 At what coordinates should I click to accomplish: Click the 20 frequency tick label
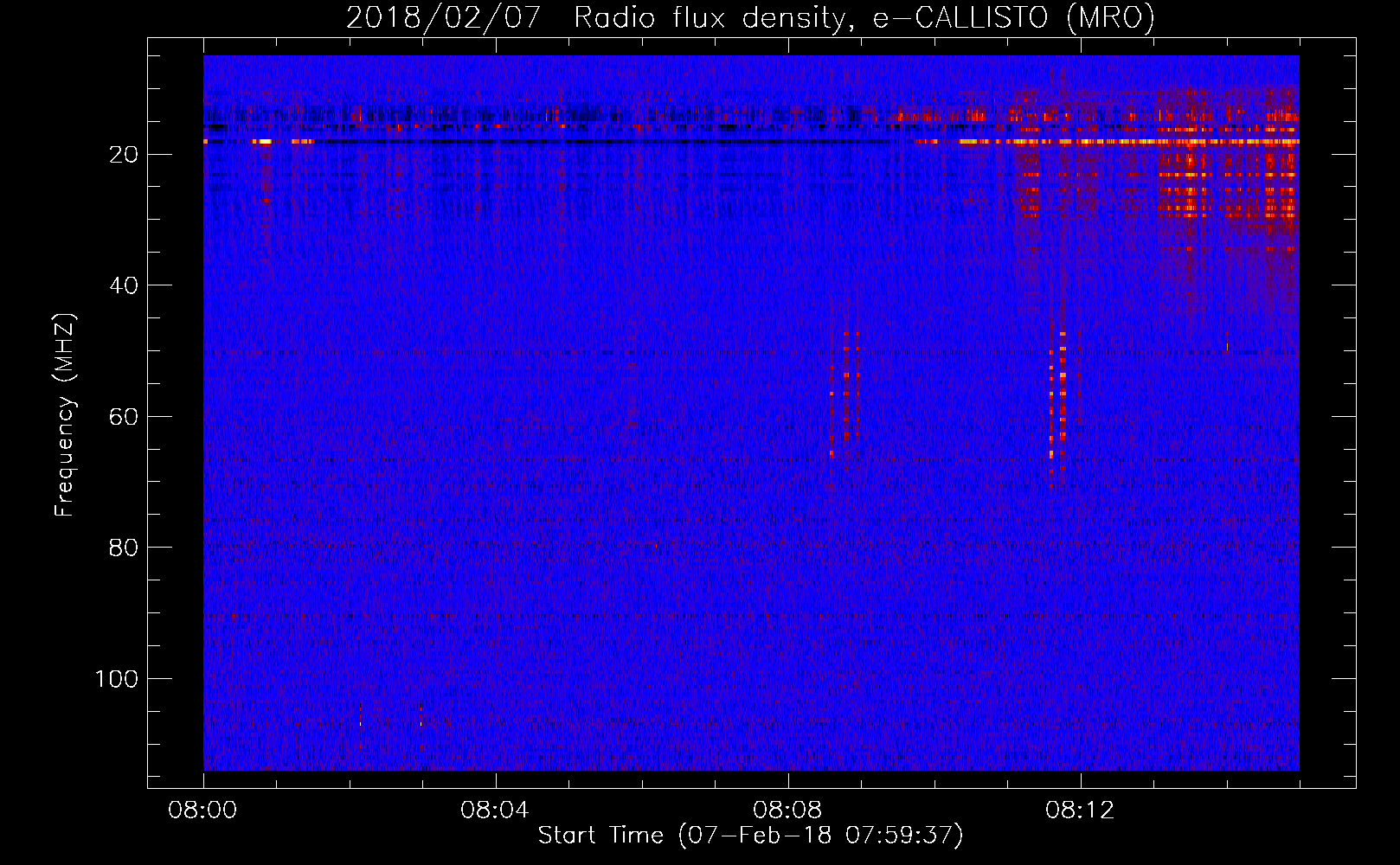click(124, 155)
